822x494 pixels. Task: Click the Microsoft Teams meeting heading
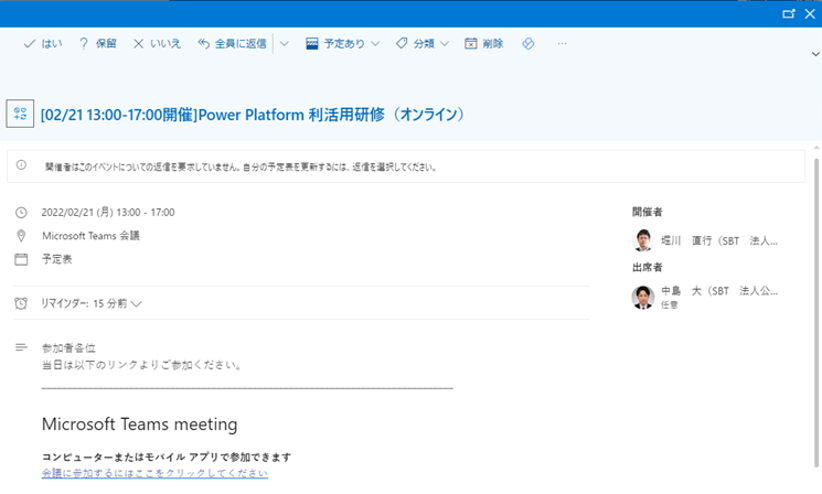[x=139, y=424]
